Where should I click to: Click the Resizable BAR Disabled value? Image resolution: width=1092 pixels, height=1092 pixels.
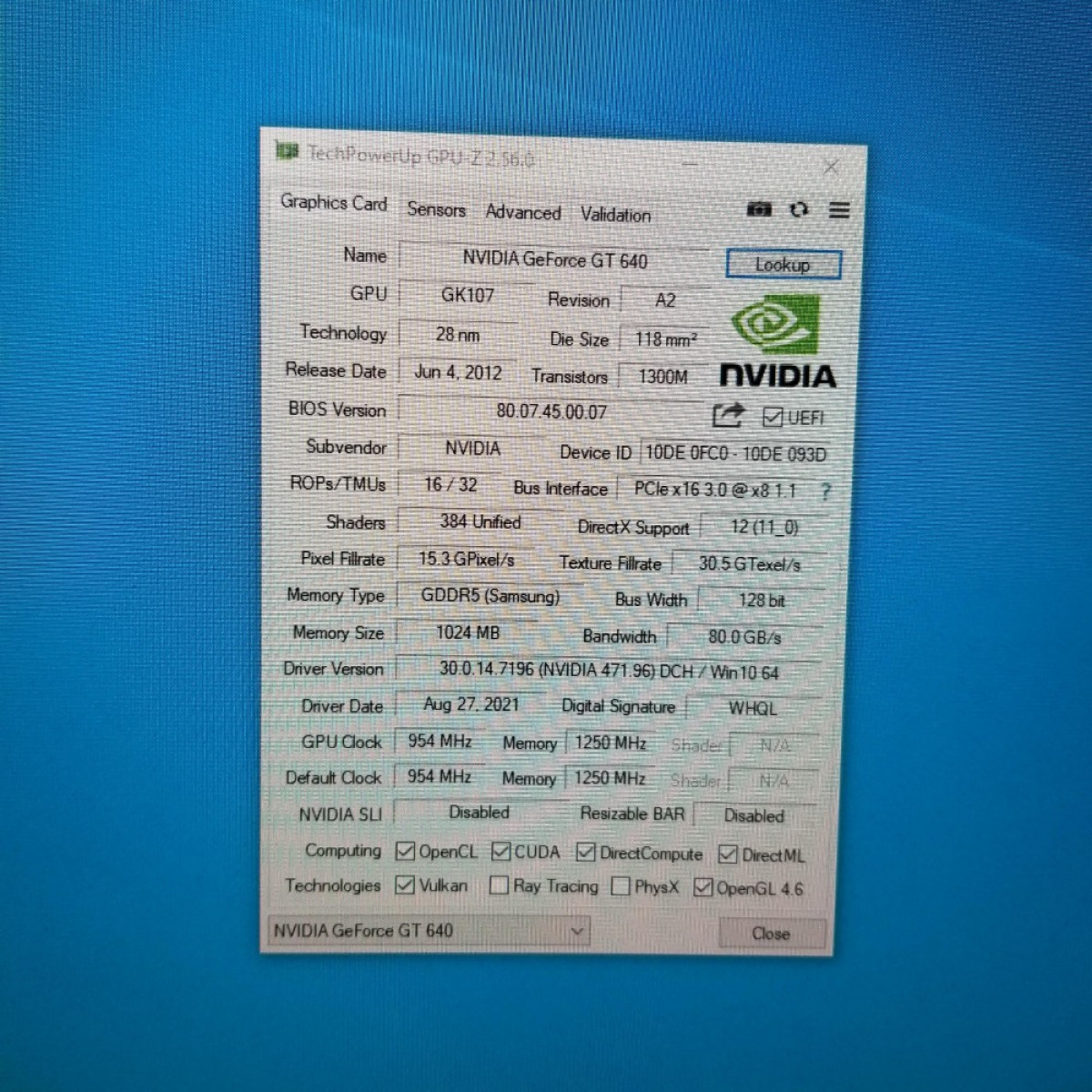(754, 815)
